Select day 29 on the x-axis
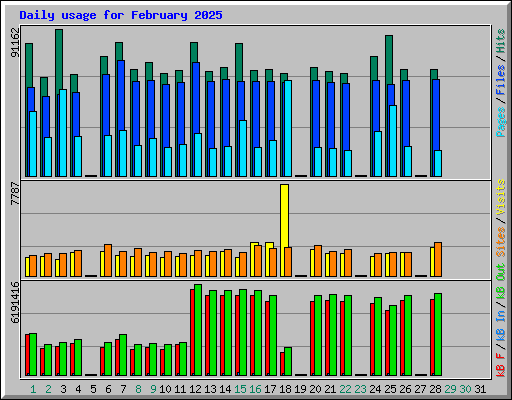The width and height of the screenshot is (512, 400). point(450,389)
